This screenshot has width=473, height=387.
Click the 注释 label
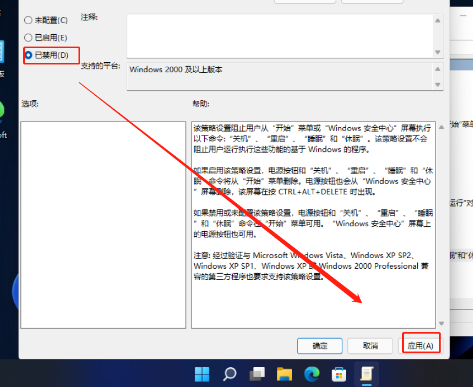89,17
